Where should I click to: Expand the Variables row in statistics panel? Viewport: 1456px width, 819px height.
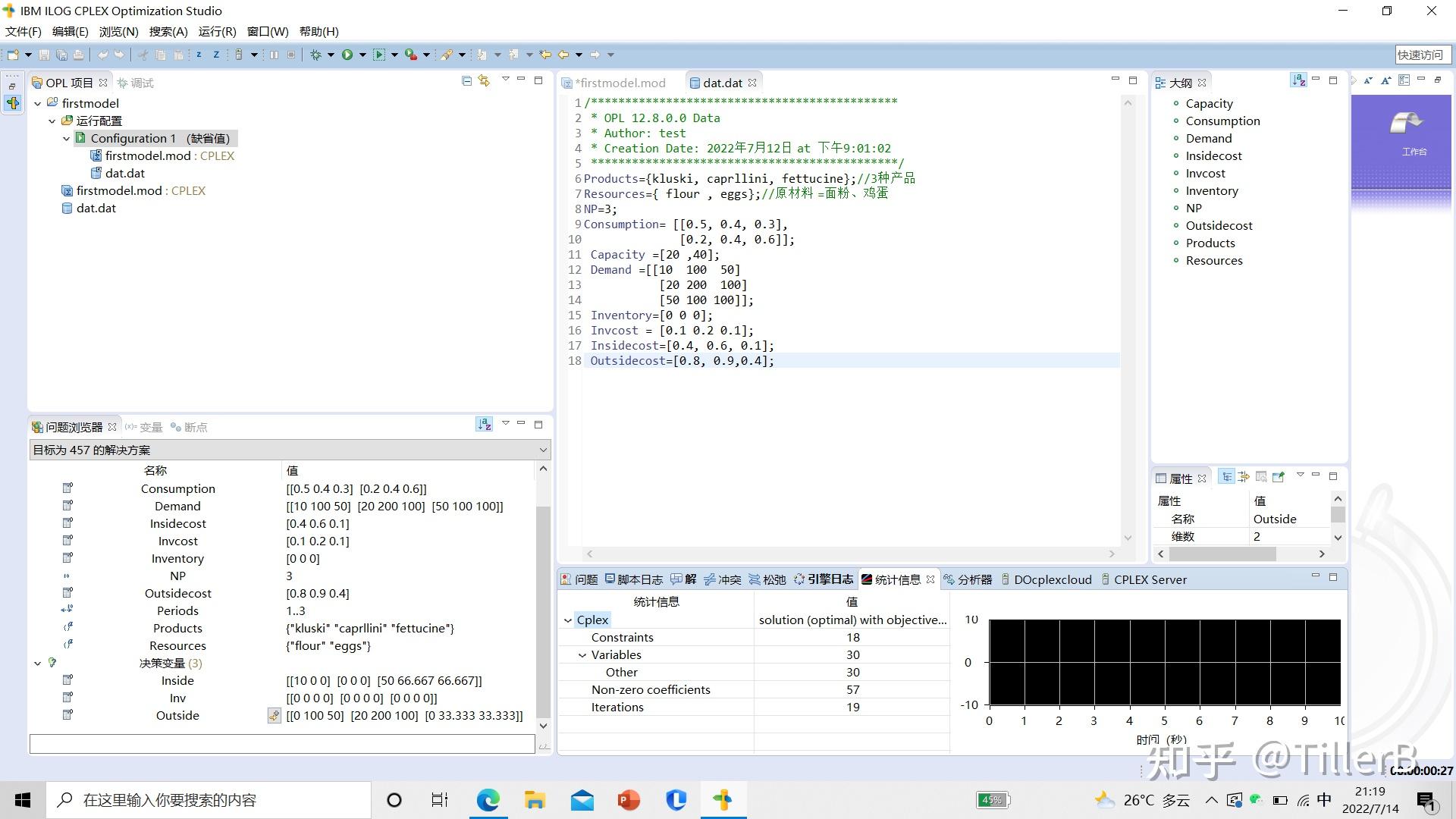(x=582, y=654)
